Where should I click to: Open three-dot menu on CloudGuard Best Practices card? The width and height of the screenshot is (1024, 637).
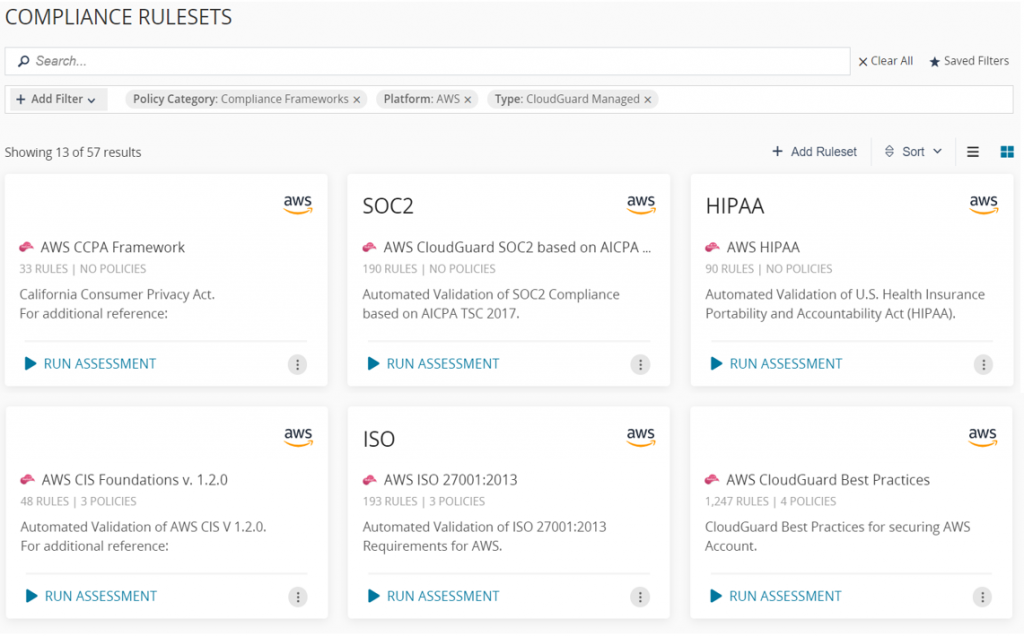982,597
